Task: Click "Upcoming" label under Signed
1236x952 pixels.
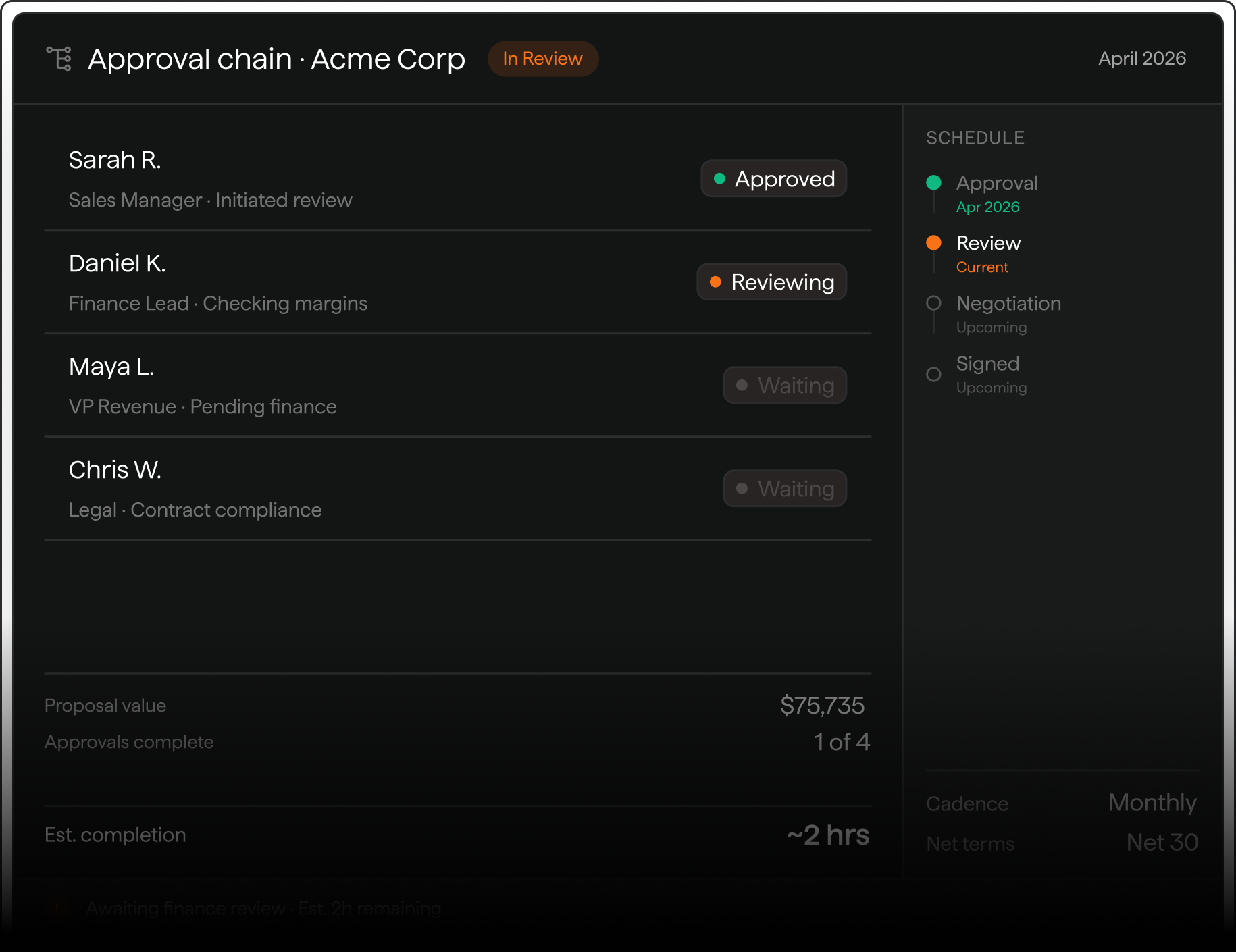Action: 992,388
